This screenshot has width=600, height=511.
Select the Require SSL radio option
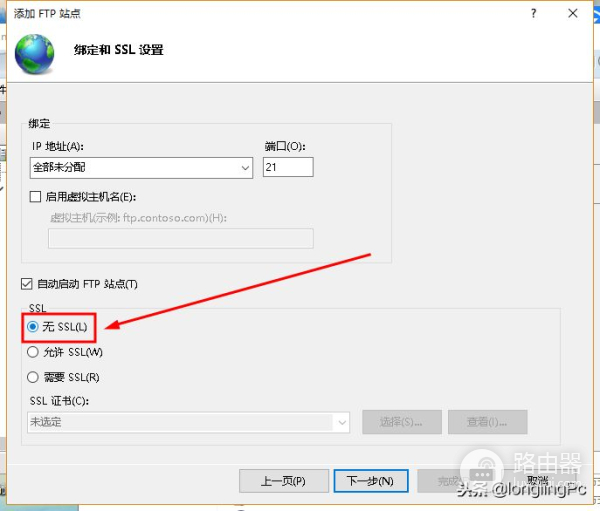pyautogui.click(x=33, y=377)
